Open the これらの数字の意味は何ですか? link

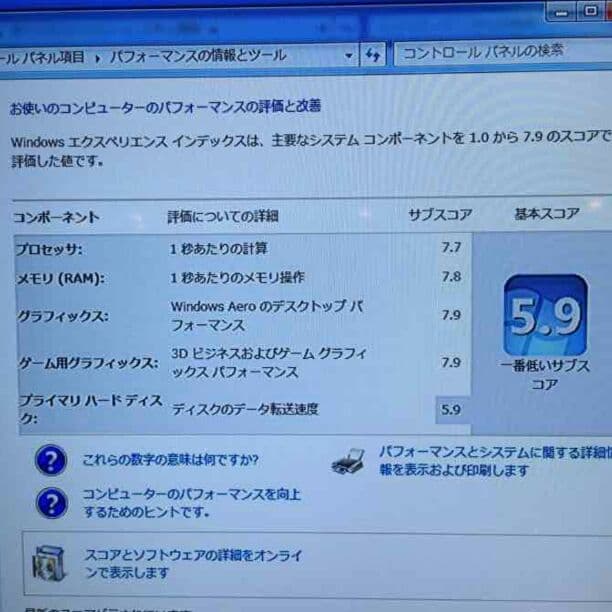(x=171, y=459)
